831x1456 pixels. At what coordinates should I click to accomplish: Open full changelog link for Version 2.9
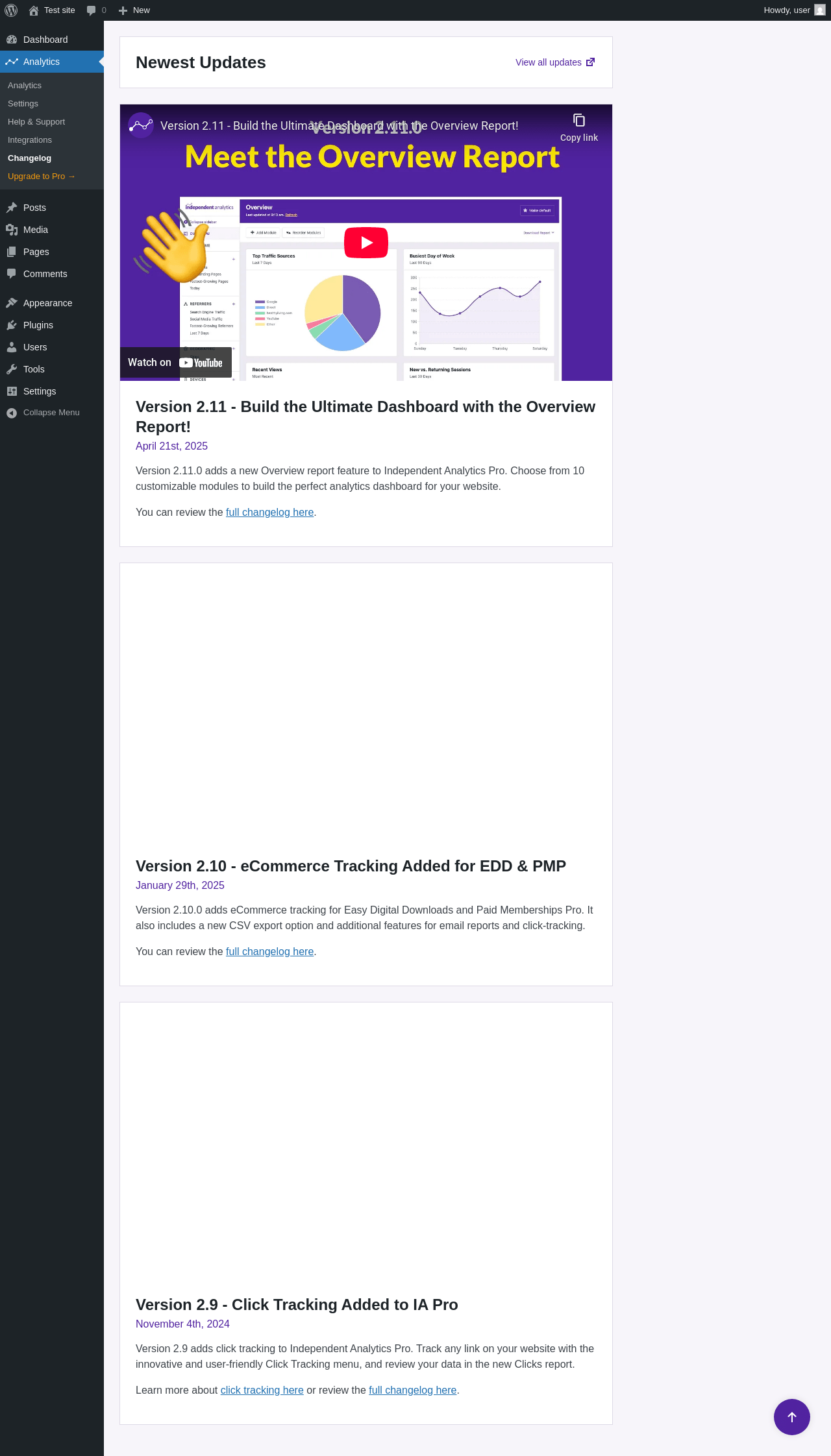(413, 1390)
